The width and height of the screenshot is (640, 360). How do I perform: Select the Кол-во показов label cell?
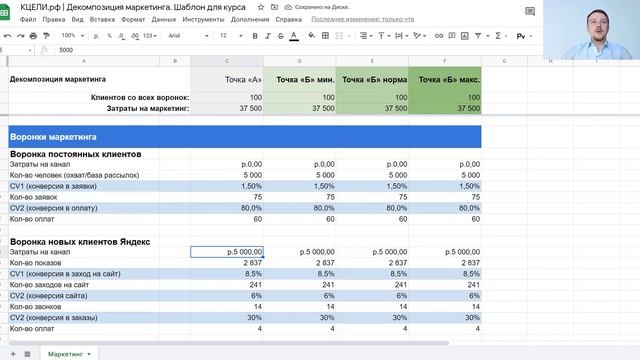[84, 263]
